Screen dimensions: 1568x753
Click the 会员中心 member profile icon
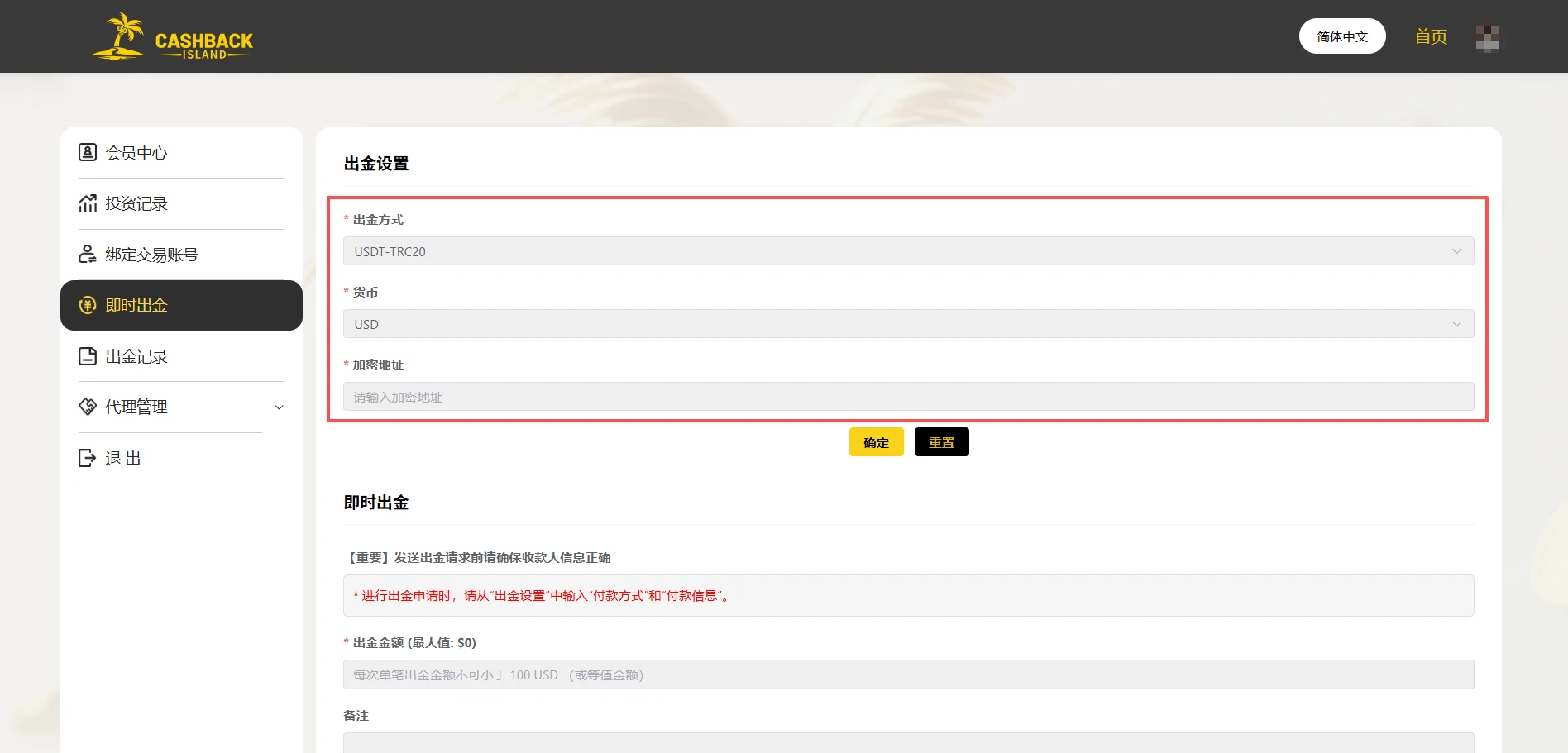(x=88, y=152)
